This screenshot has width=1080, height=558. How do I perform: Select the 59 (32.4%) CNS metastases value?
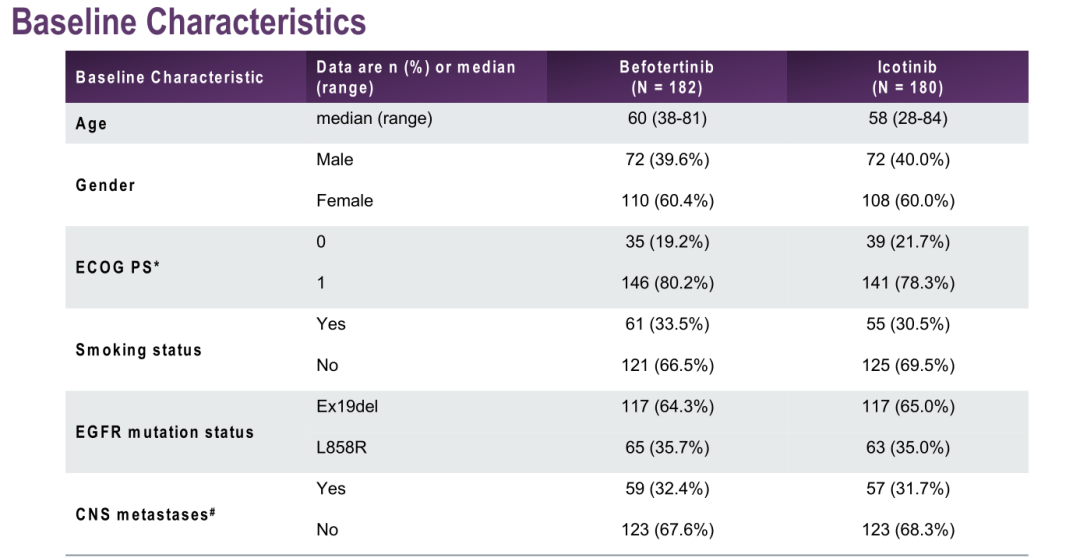667,489
